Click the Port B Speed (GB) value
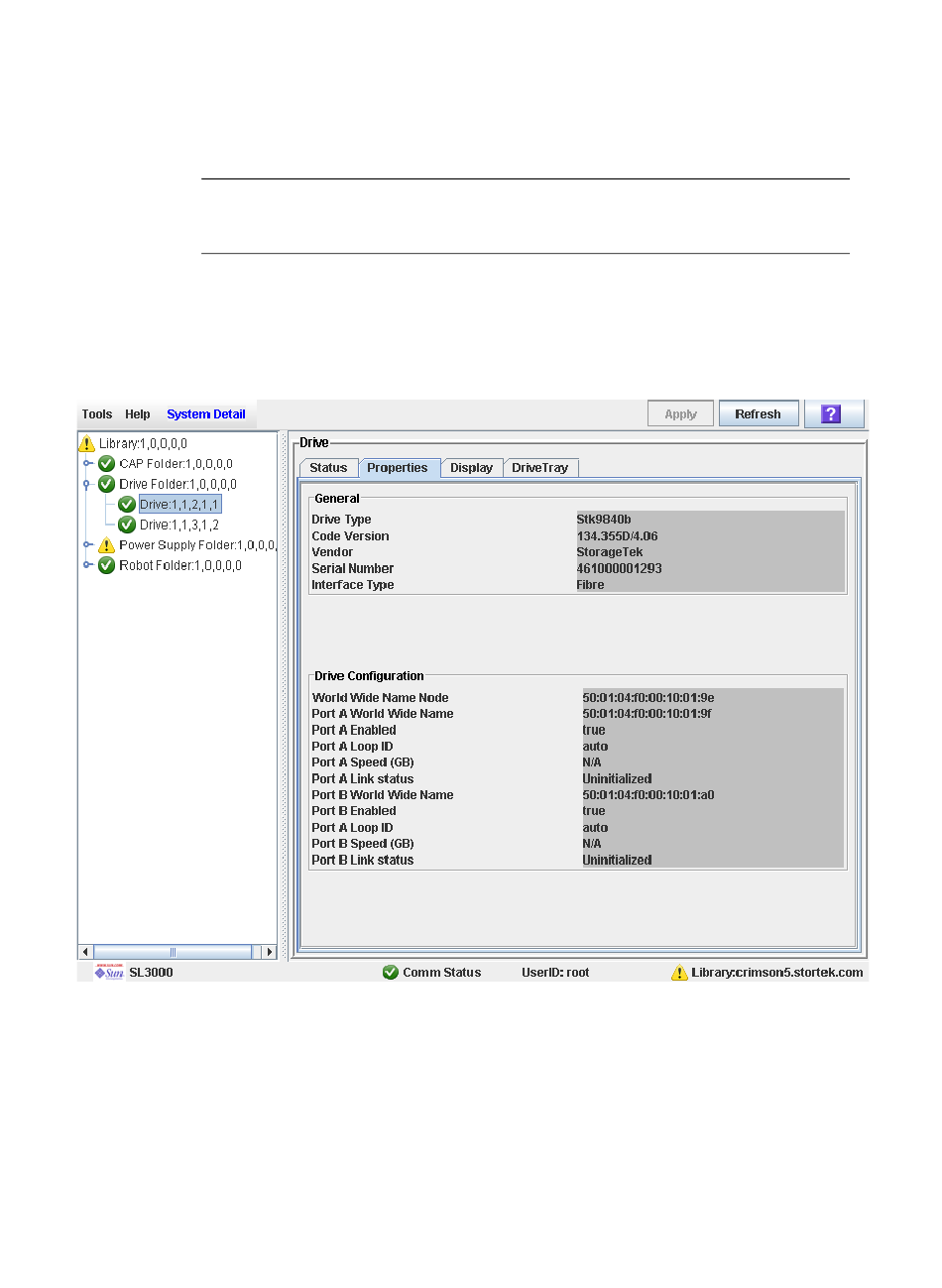The width and height of the screenshot is (942, 1288). point(592,844)
